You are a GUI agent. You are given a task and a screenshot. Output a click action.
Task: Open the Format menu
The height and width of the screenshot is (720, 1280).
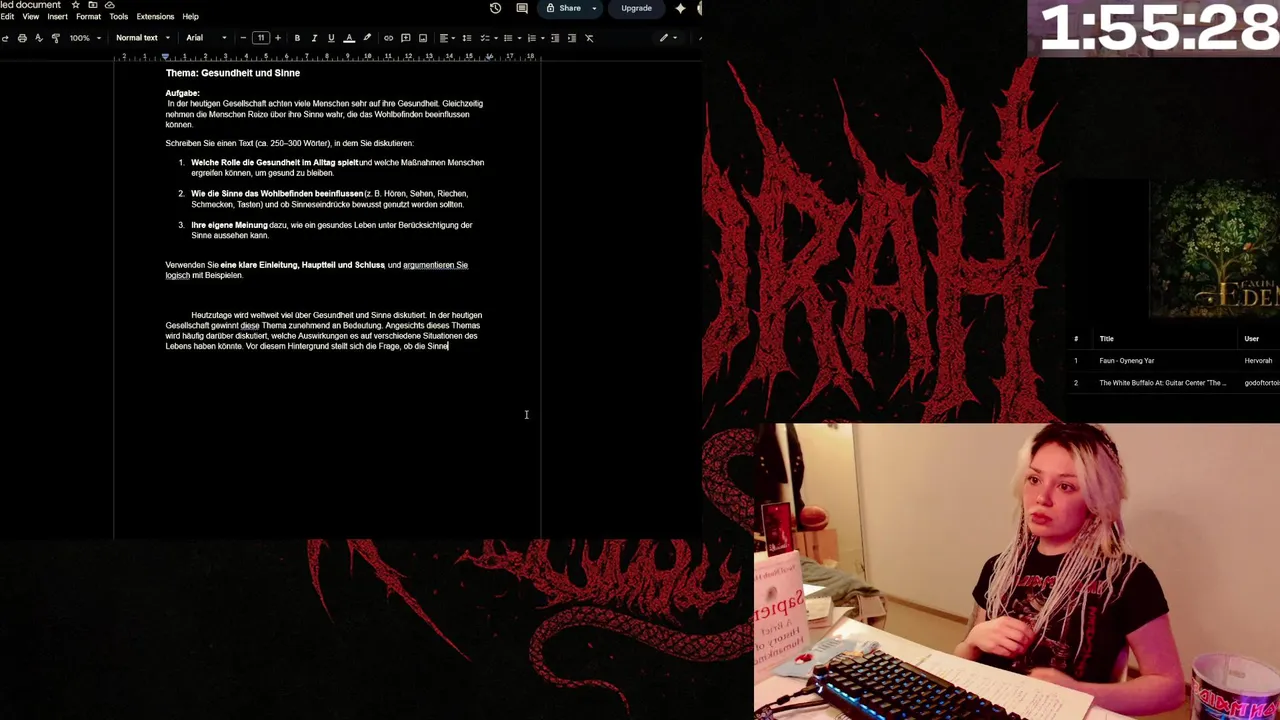pos(88,17)
